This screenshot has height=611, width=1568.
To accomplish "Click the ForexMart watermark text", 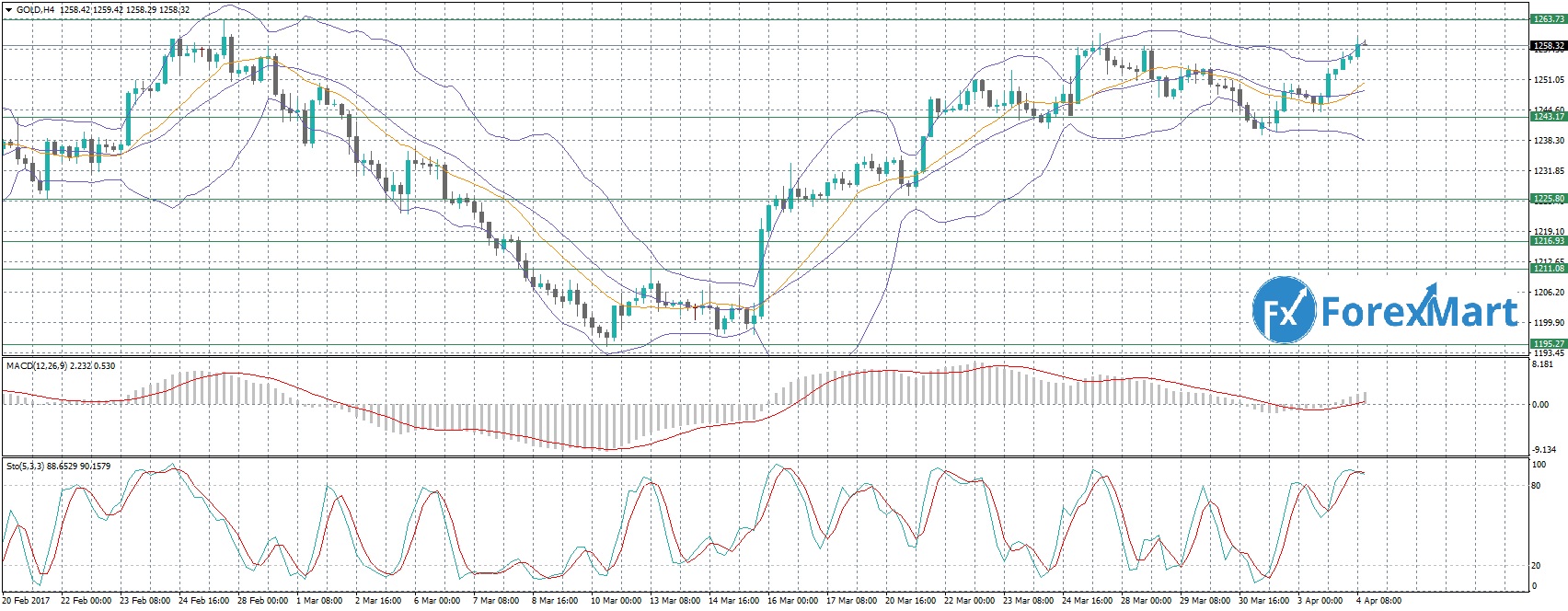I will [1419, 313].
